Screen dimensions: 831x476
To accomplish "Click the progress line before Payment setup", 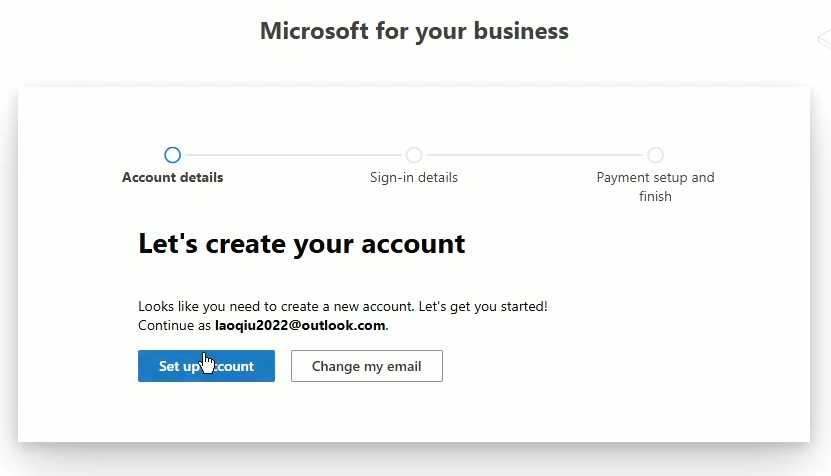I will 535,155.
